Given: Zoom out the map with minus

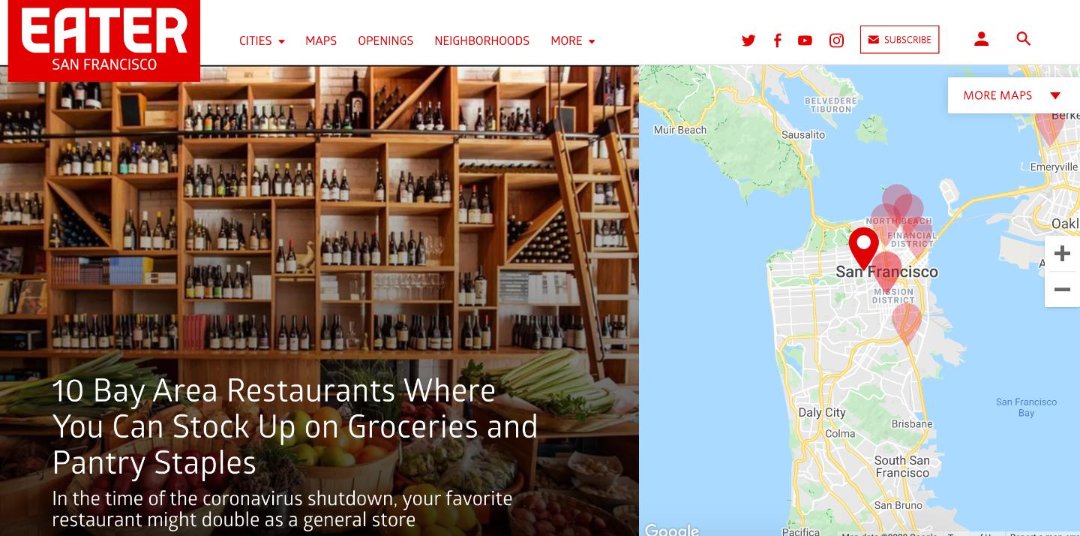Looking at the screenshot, I should 1062,289.
